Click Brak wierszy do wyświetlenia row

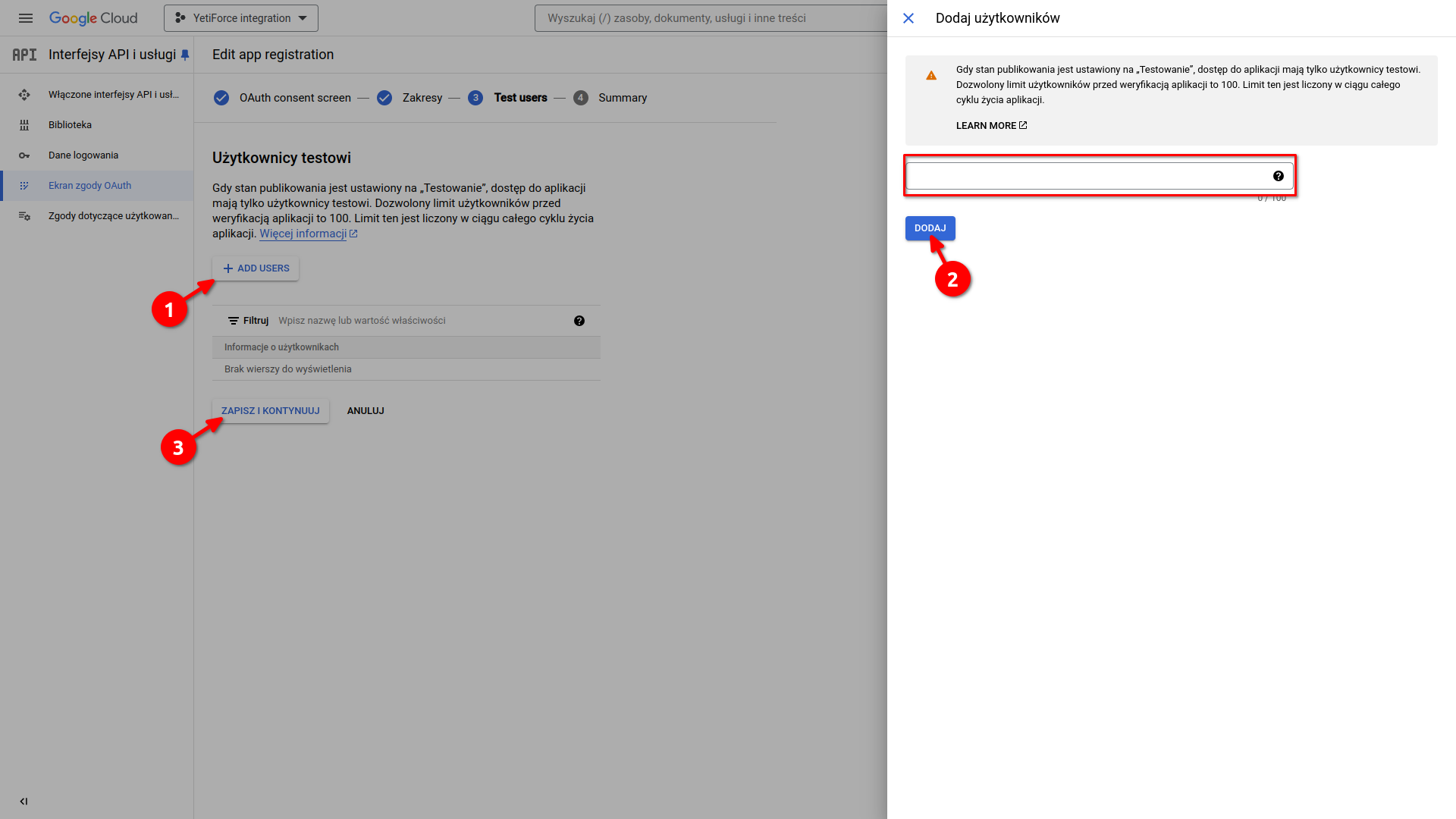(406, 369)
